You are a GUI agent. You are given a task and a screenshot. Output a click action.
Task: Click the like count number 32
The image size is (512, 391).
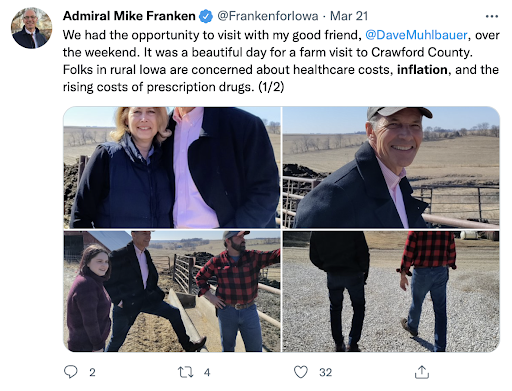pos(326,372)
